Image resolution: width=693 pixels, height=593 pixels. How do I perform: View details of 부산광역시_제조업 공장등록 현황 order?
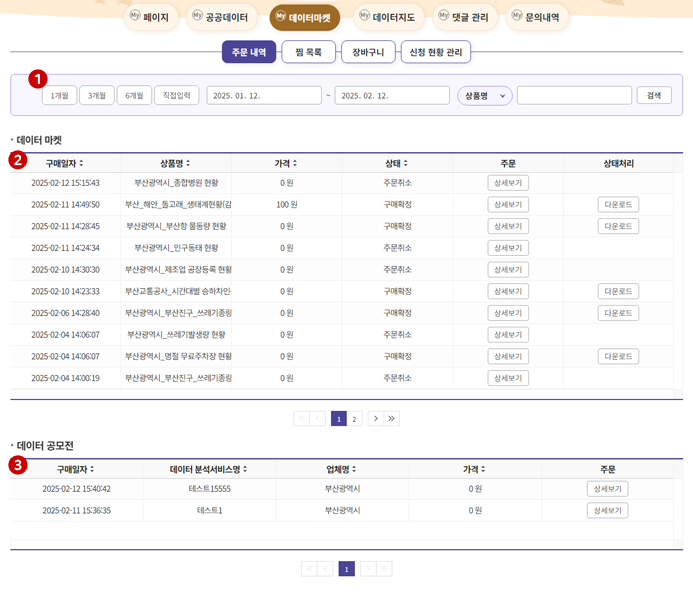508,270
